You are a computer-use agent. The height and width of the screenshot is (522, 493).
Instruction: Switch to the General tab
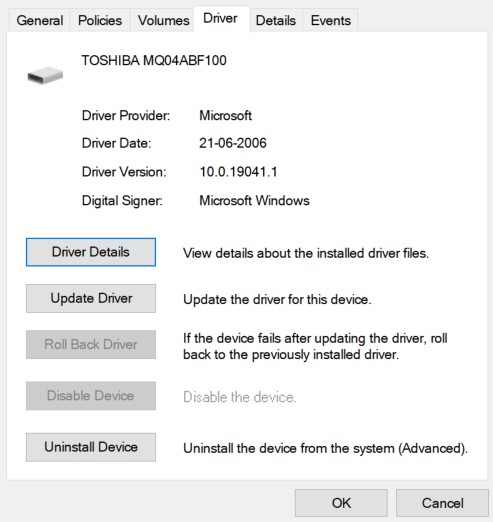[x=40, y=21]
